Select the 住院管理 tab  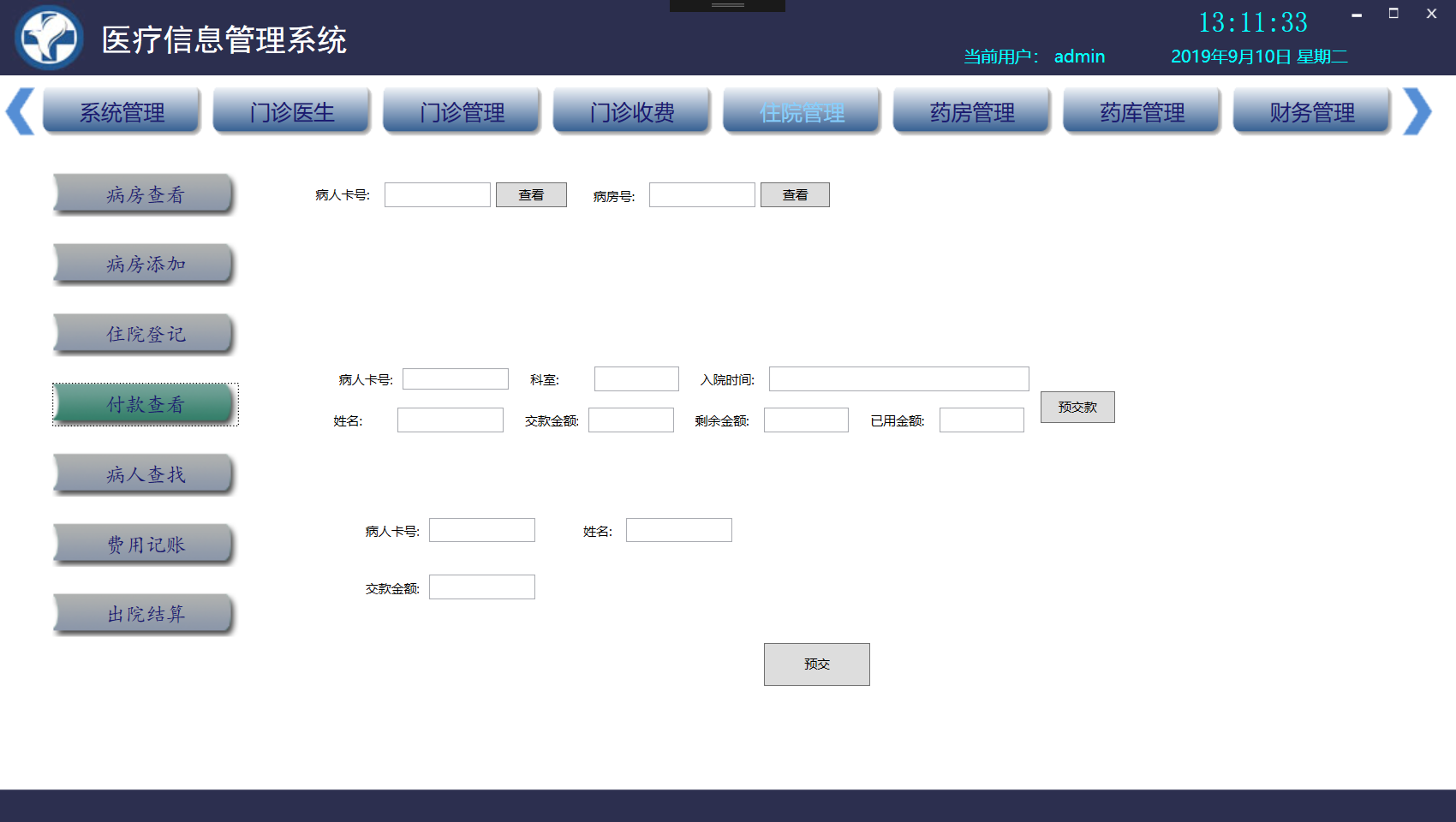(802, 111)
